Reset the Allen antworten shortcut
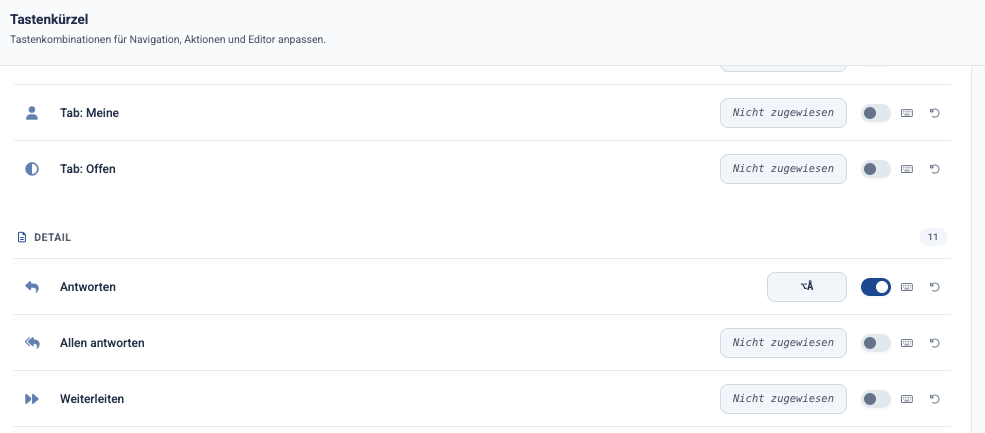Viewport: 985px width, 433px height. (x=935, y=343)
